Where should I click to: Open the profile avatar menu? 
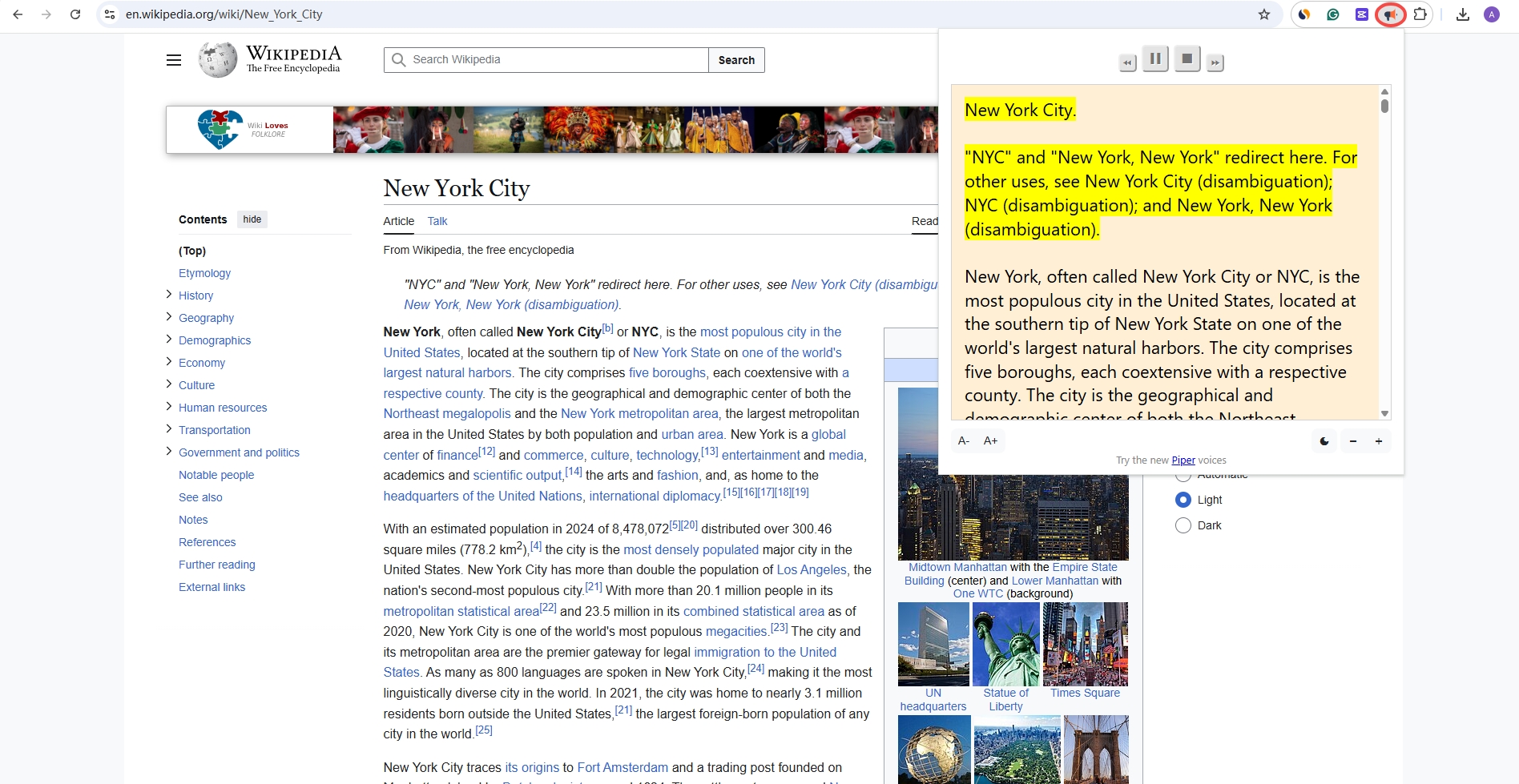pyautogui.click(x=1492, y=14)
